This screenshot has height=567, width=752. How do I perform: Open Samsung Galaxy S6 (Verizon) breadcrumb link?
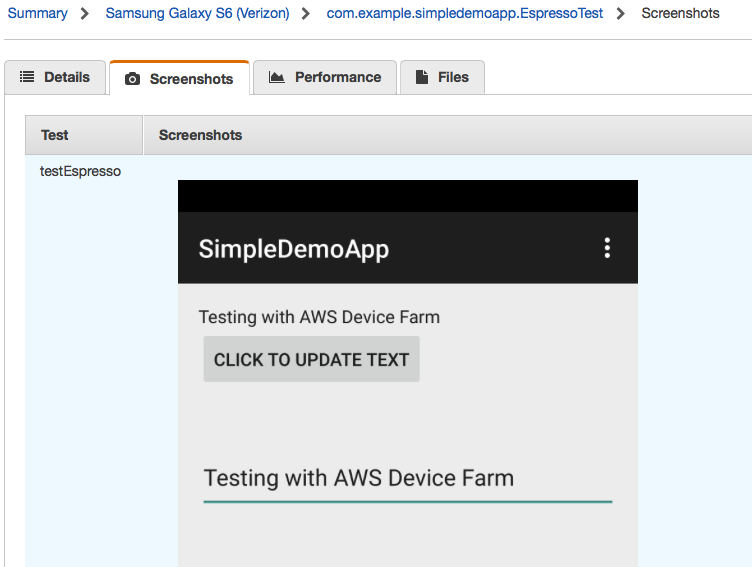(198, 13)
